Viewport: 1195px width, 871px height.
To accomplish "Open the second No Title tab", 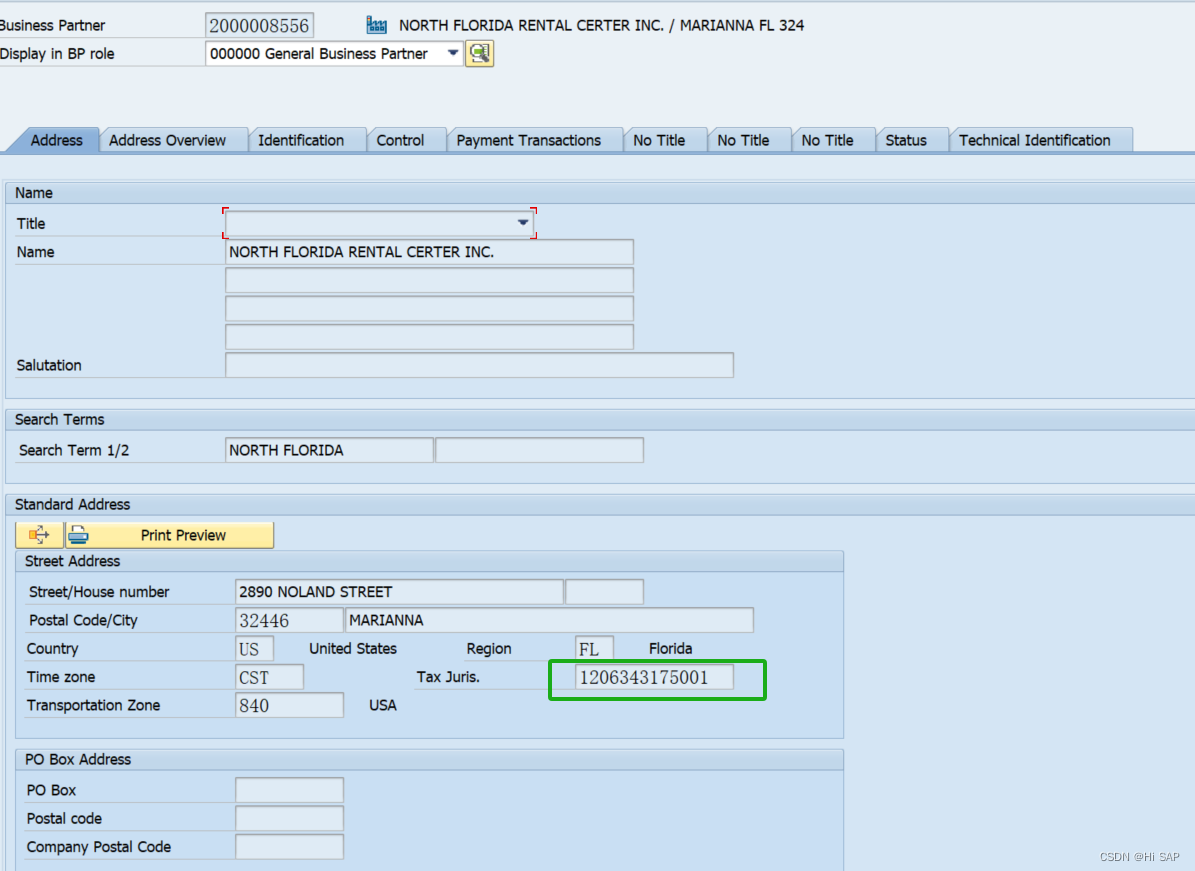I will point(743,140).
